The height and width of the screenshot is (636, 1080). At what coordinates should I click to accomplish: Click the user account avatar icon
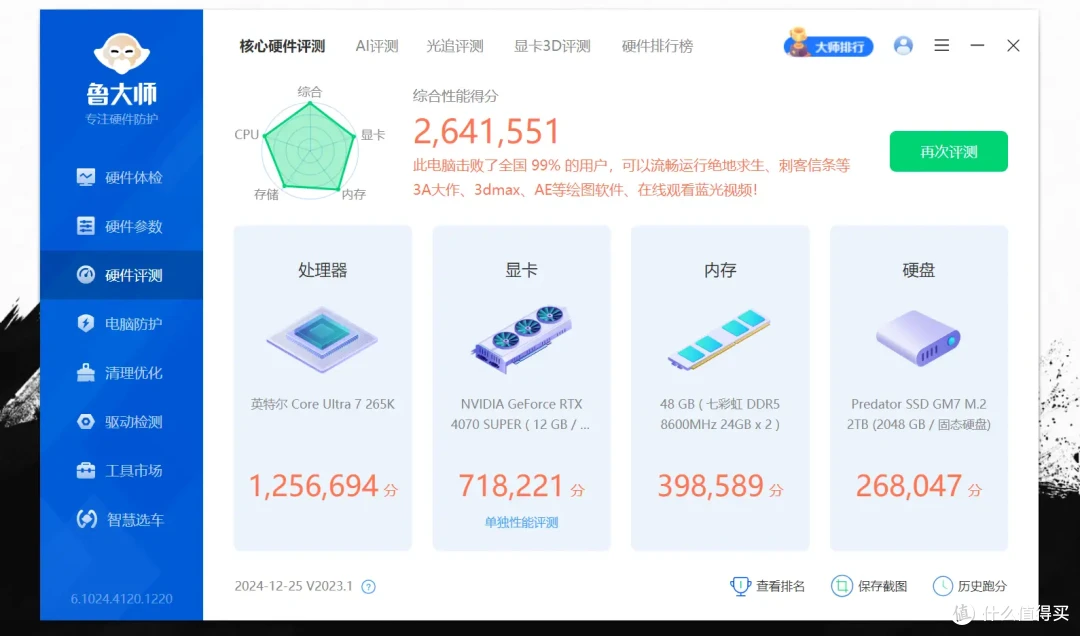[x=903, y=45]
